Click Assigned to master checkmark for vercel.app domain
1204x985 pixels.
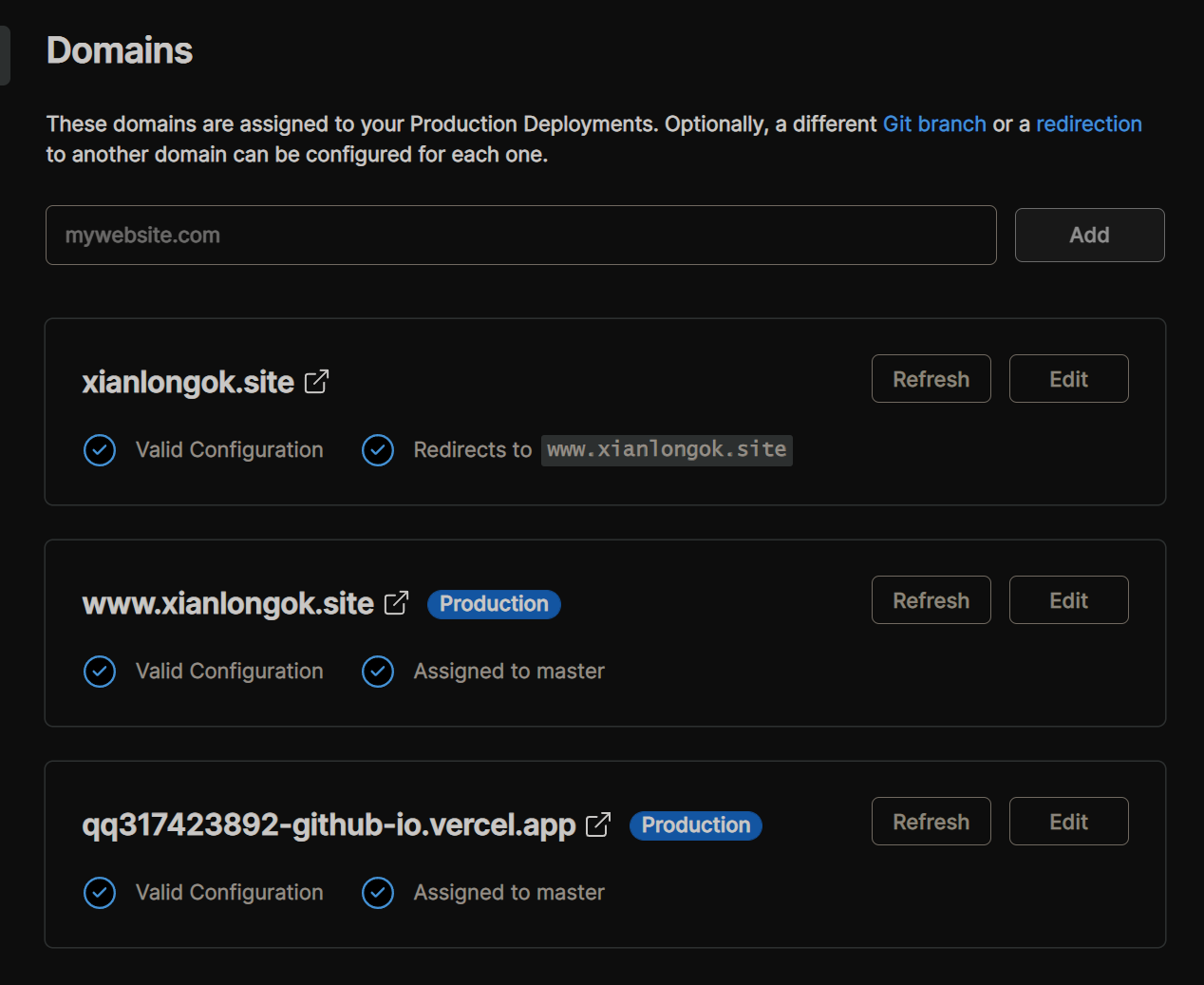[x=378, y=893]
